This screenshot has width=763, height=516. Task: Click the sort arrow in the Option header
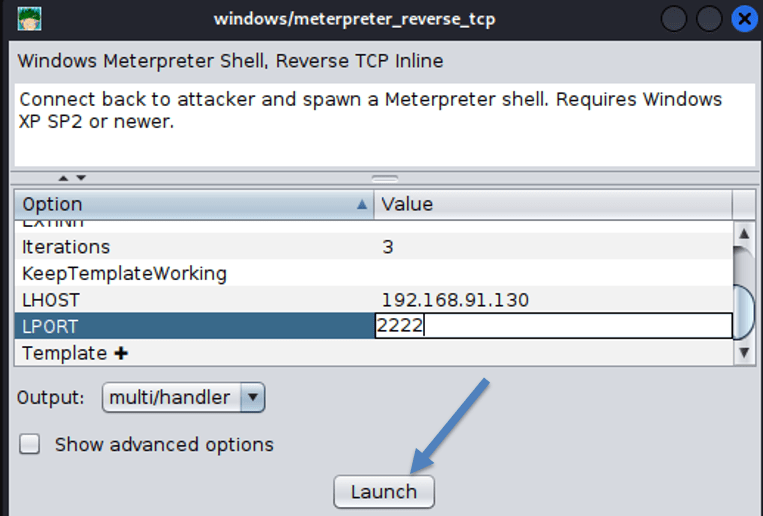click(361, 204)
